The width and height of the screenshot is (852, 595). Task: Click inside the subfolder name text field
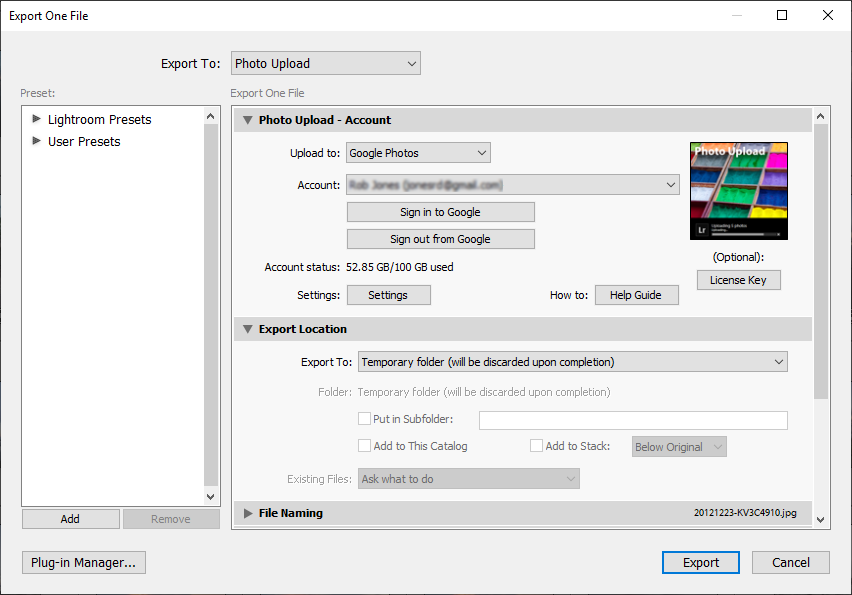633,420
